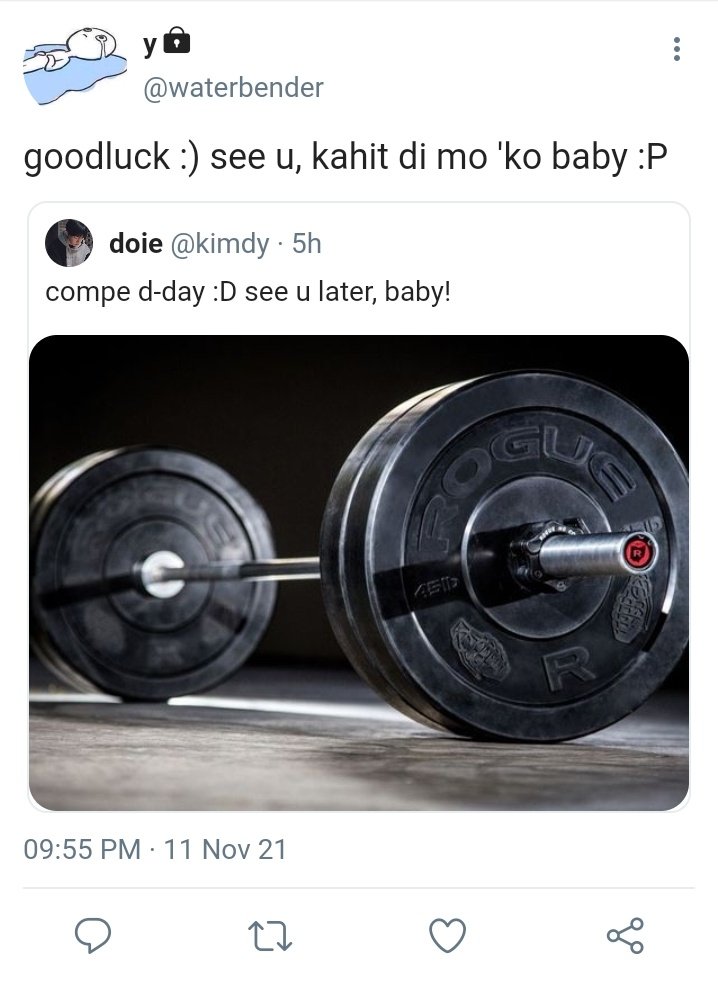Screen dimensions: 718x983
Task: Tap the display name y
Action: coord(150,44)
